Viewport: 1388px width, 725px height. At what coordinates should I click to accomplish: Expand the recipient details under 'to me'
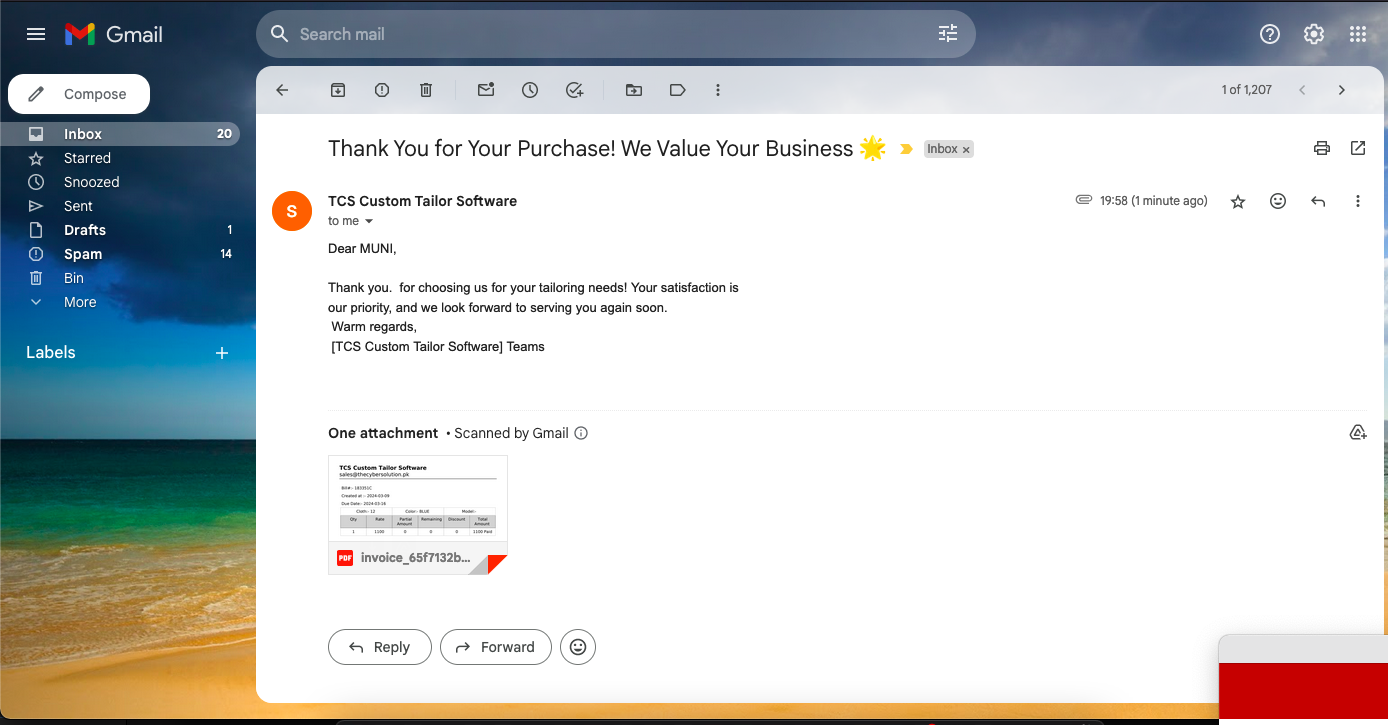pyautogui.click(x=369, y=221)
